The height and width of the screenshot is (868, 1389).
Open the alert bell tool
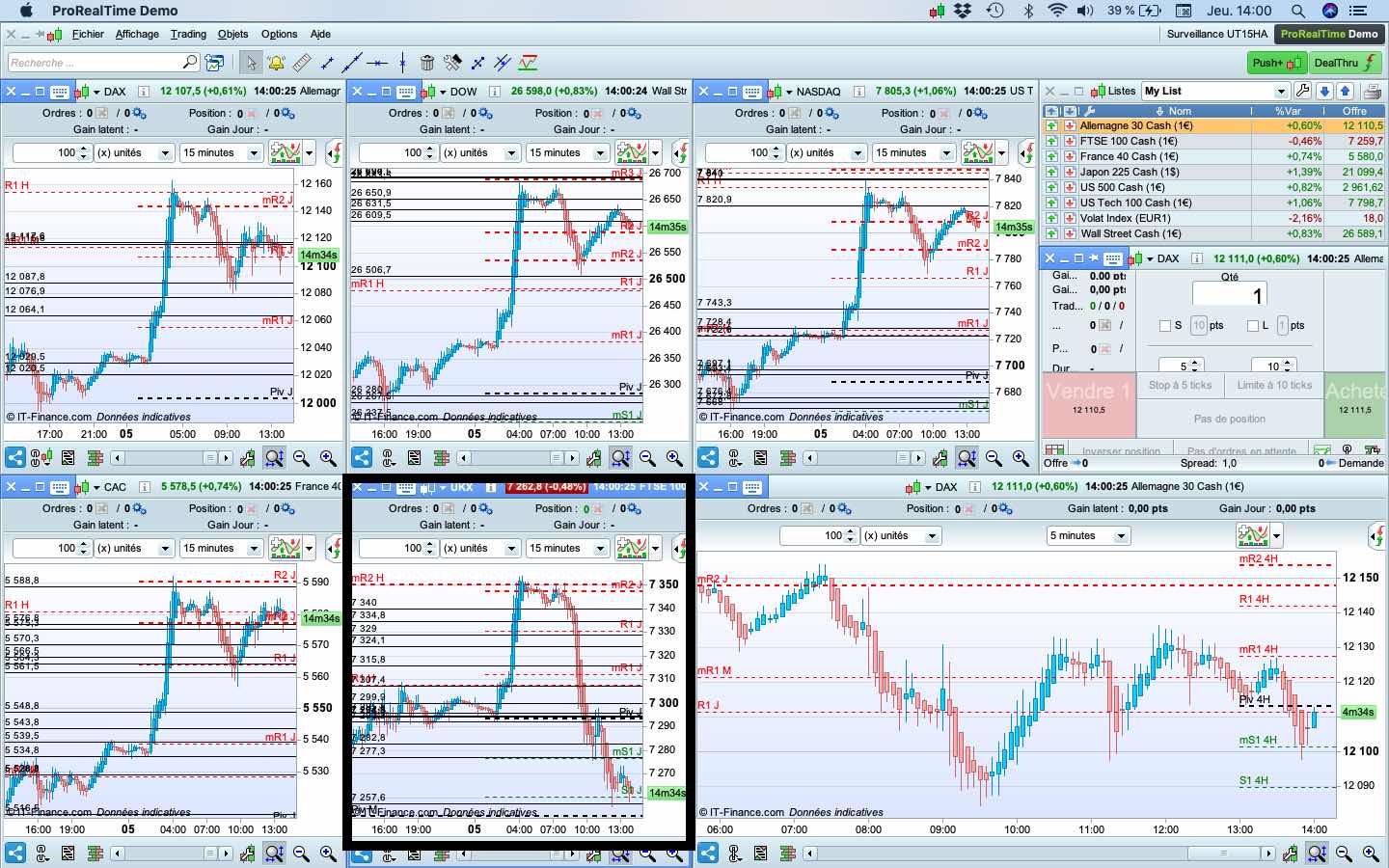pos(276,63)
